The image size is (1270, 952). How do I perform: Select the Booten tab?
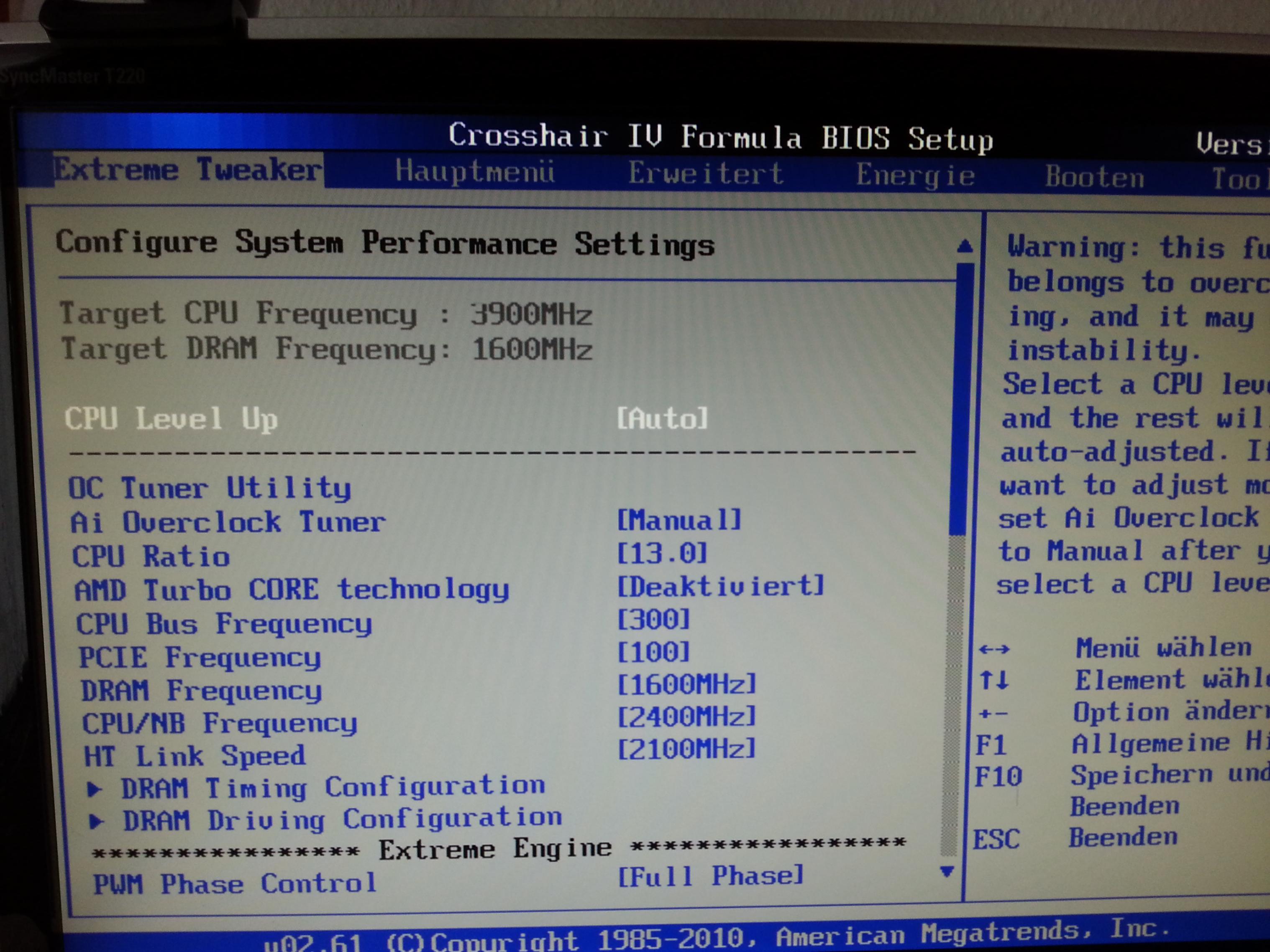1094,177
